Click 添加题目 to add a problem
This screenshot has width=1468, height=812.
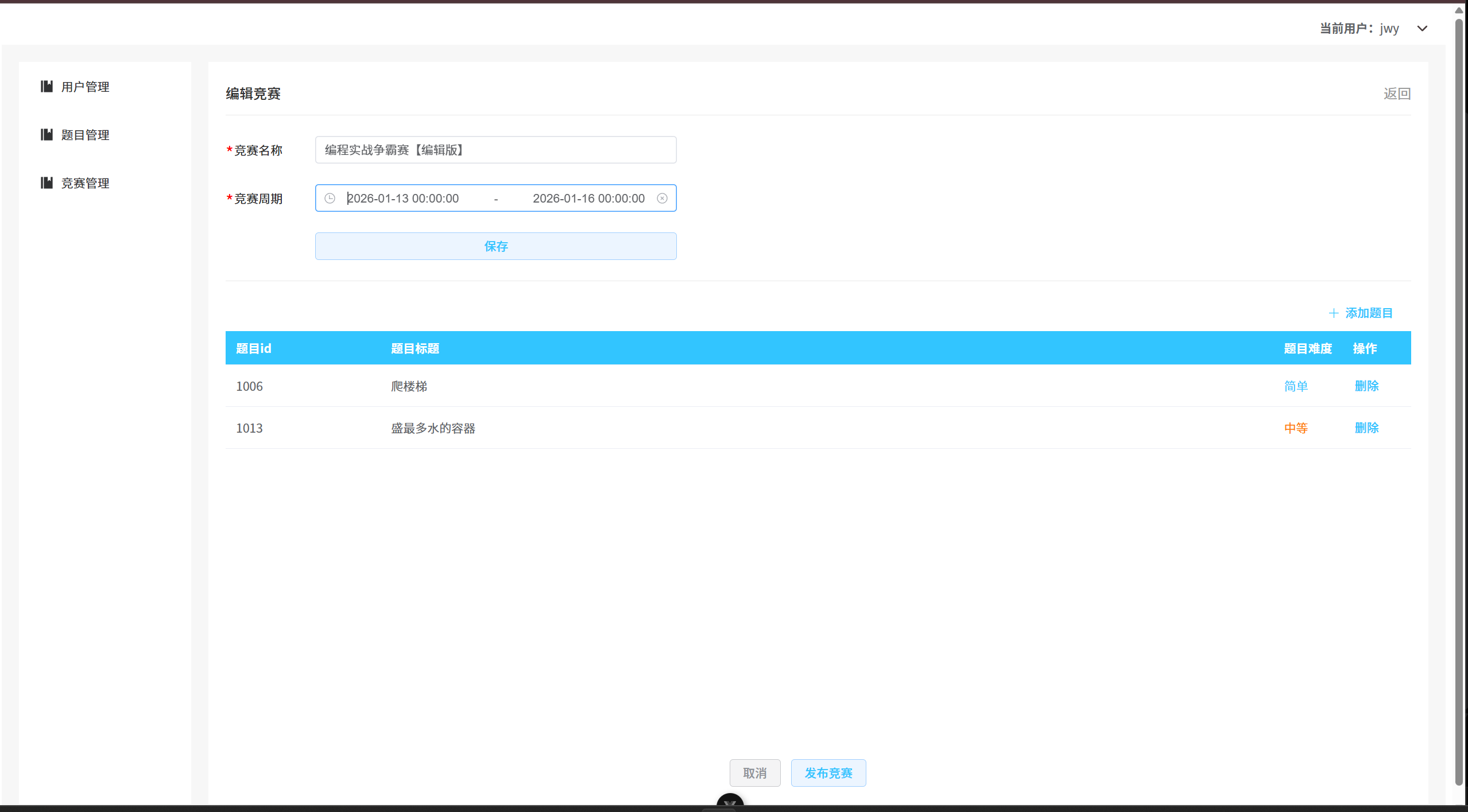tap(1369, 313)
